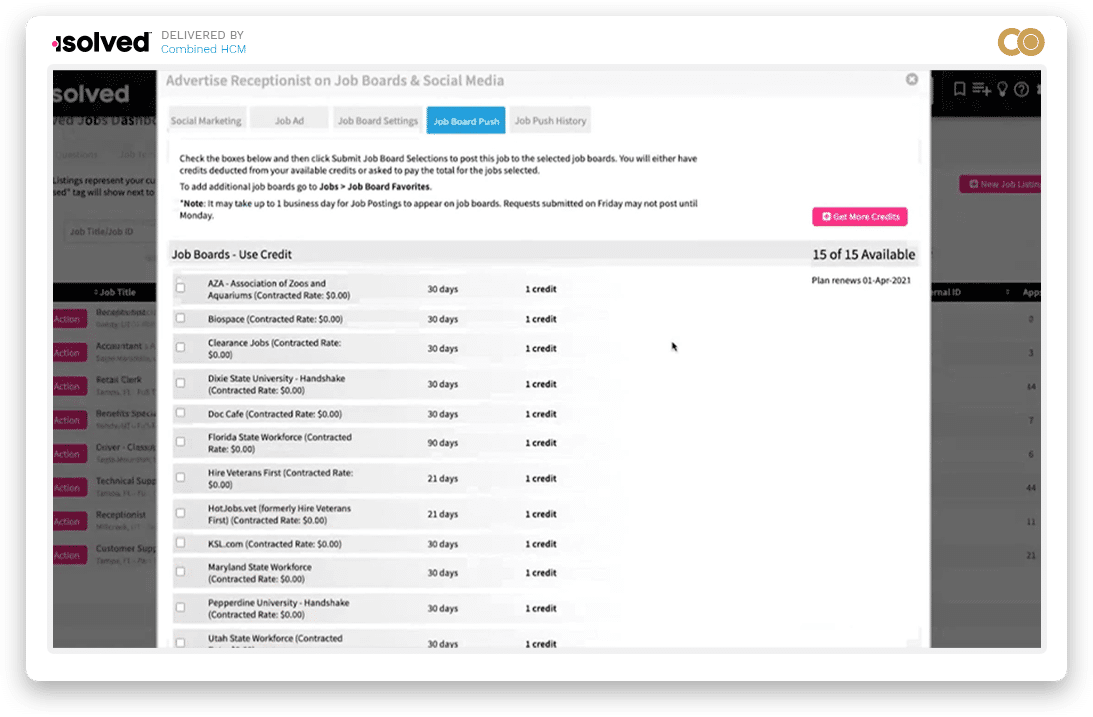Select the Job Board Push tab

point(466,121)
